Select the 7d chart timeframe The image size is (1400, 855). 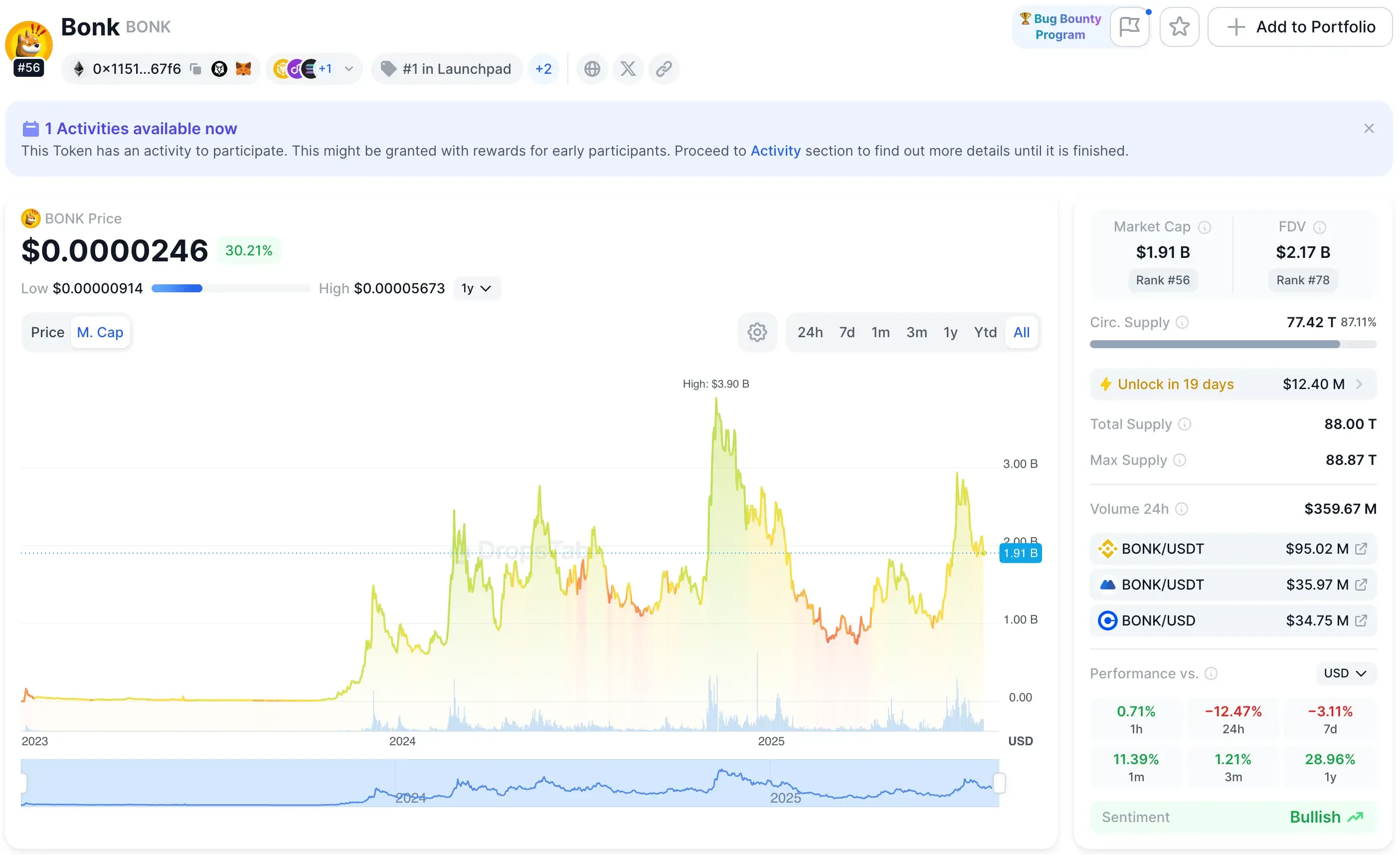tap(847, 332)
